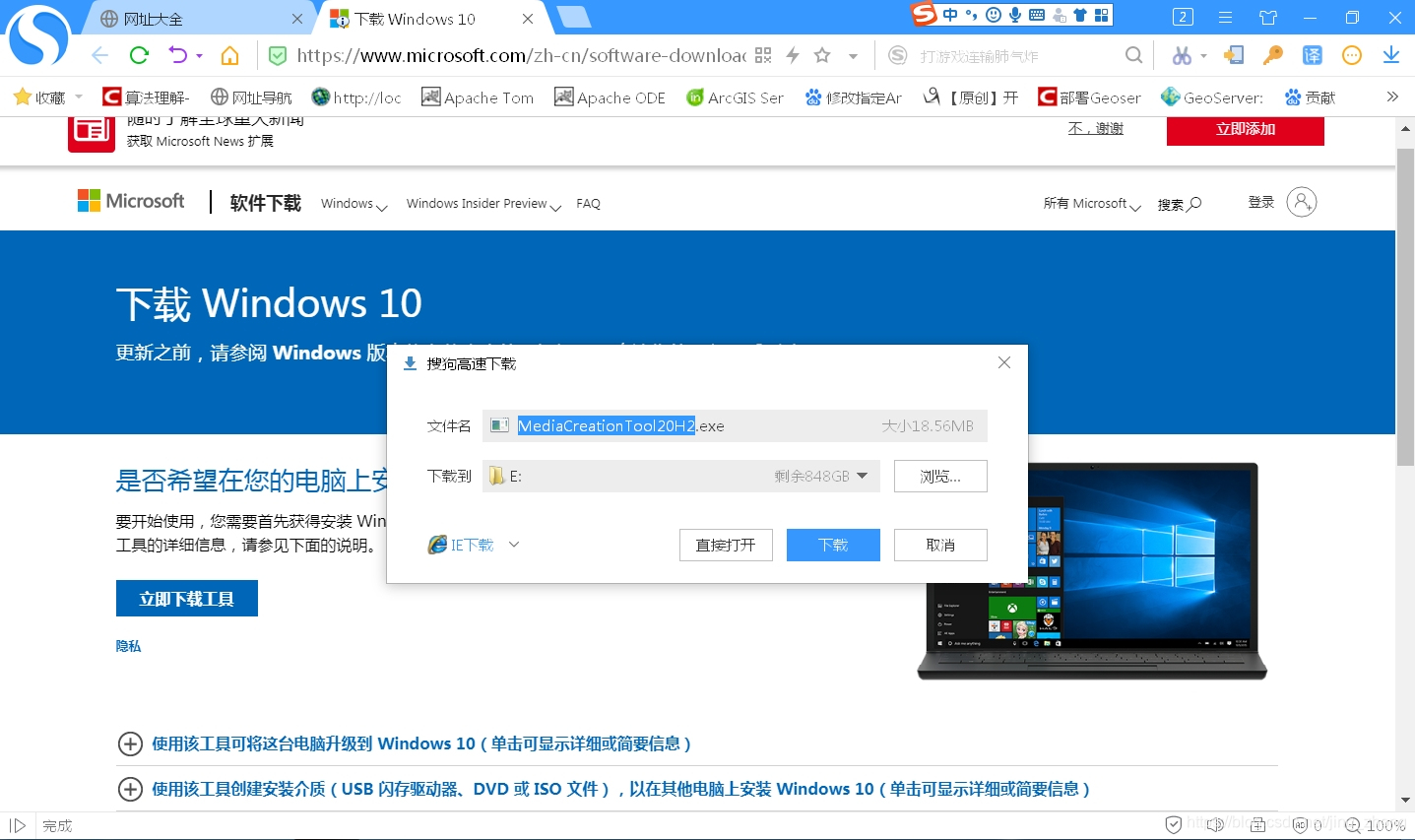
Task: Click the browser back arrow
Action: coord(99,55)
